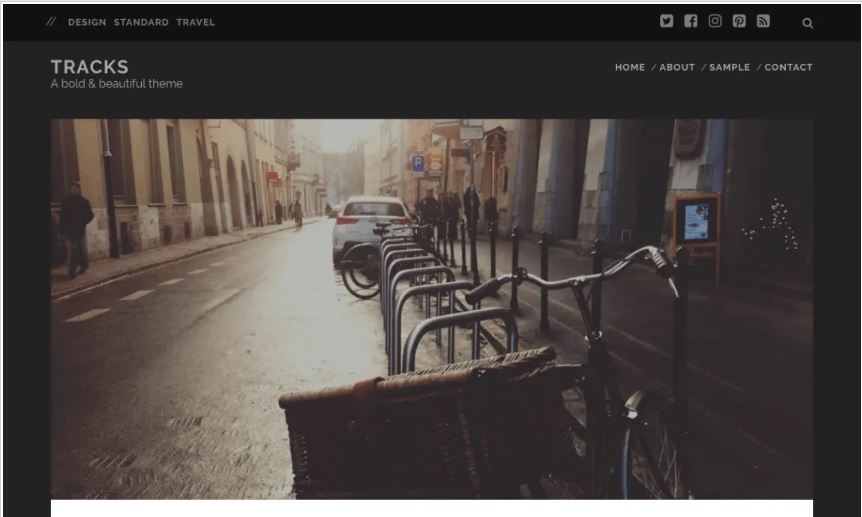
Task: Open the Facebook social icon
Action: (x=690, y=21)
